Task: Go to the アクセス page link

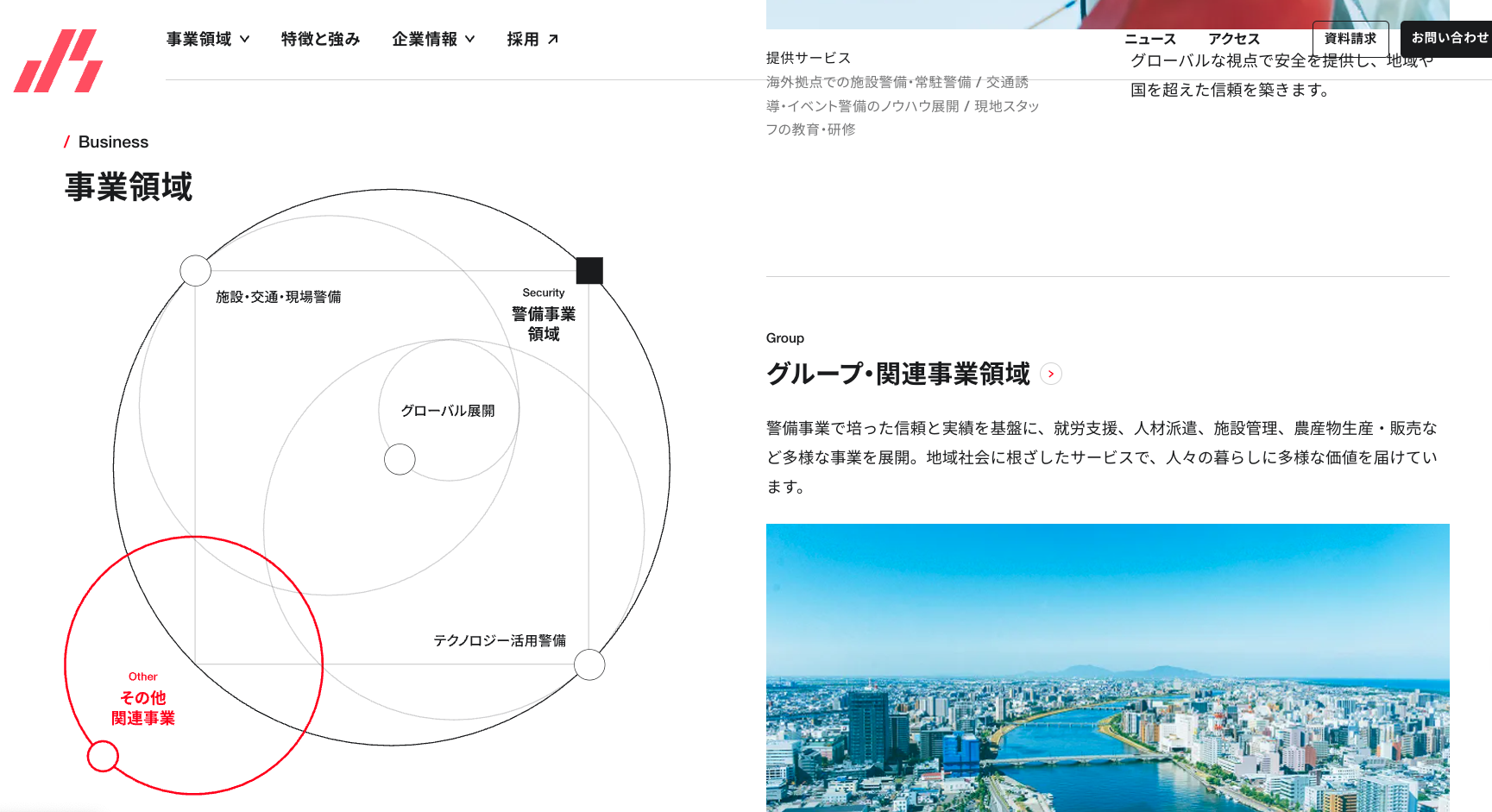Action: tap(1234, 39)
